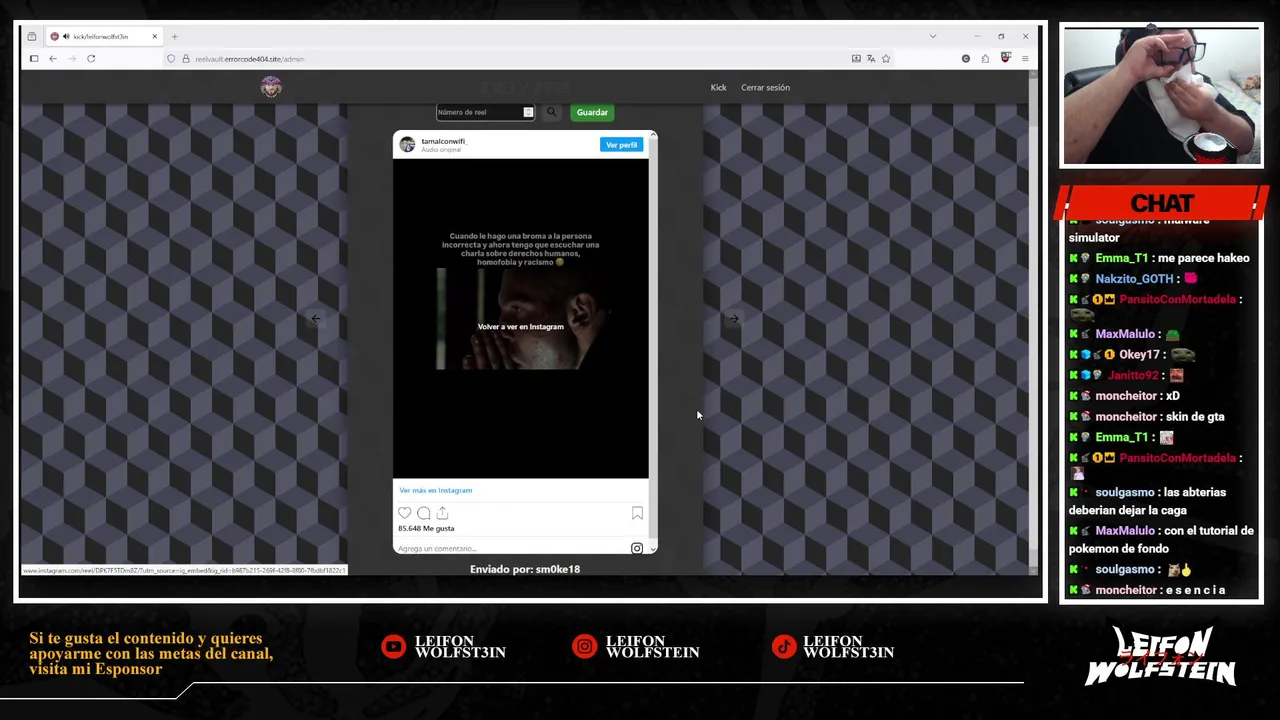
Task: Click the embed scrollbar down arrow
Action: pyautogui.click(x=653, y=548)
